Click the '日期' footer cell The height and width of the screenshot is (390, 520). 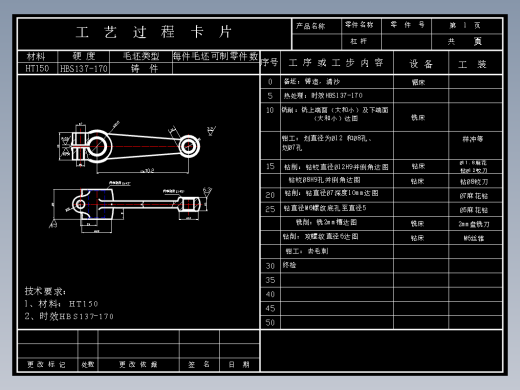point(239,364)
